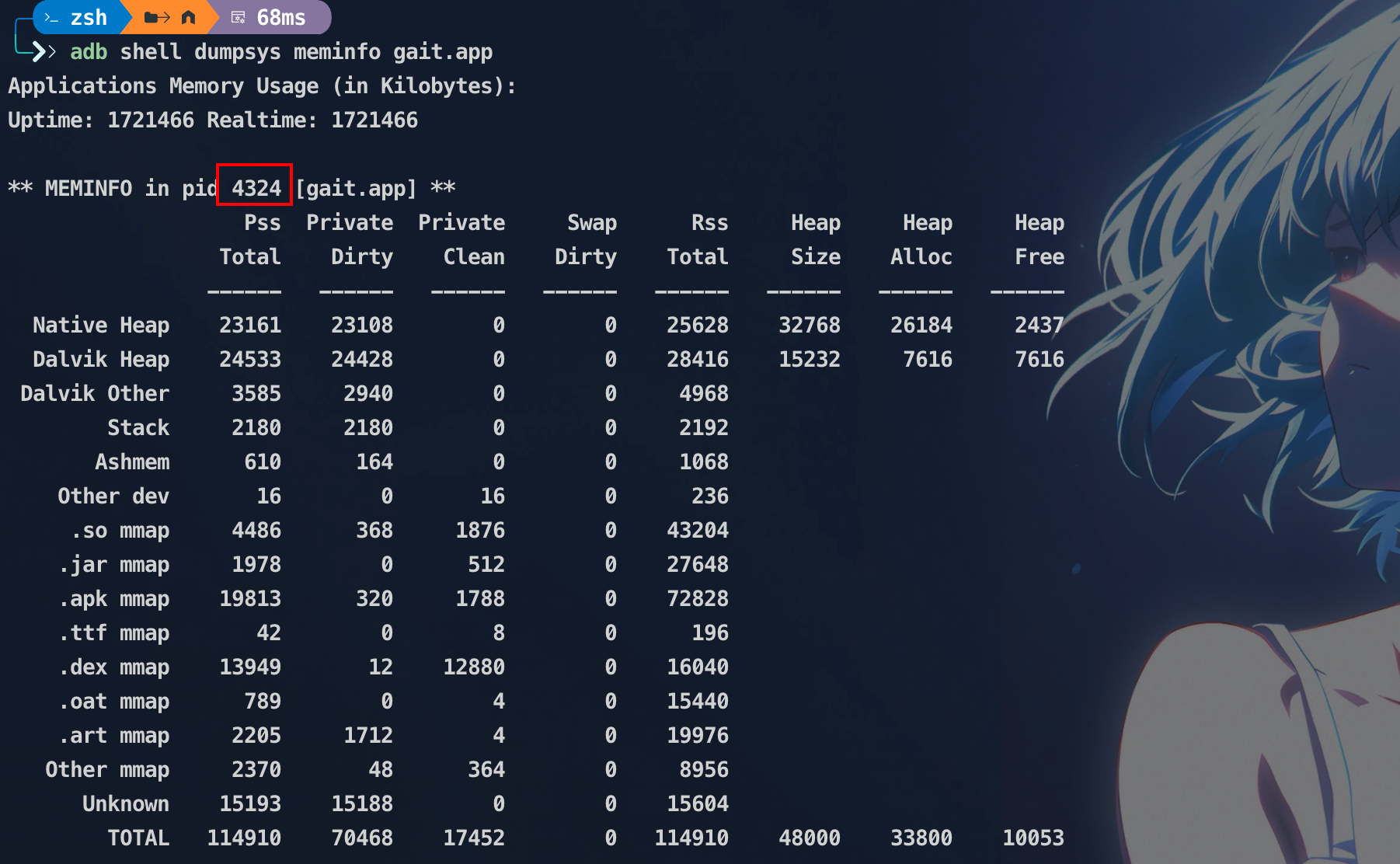Click the '.art mmap' row label
Viewport: 1400px width, 864px height.
[113, 736]
